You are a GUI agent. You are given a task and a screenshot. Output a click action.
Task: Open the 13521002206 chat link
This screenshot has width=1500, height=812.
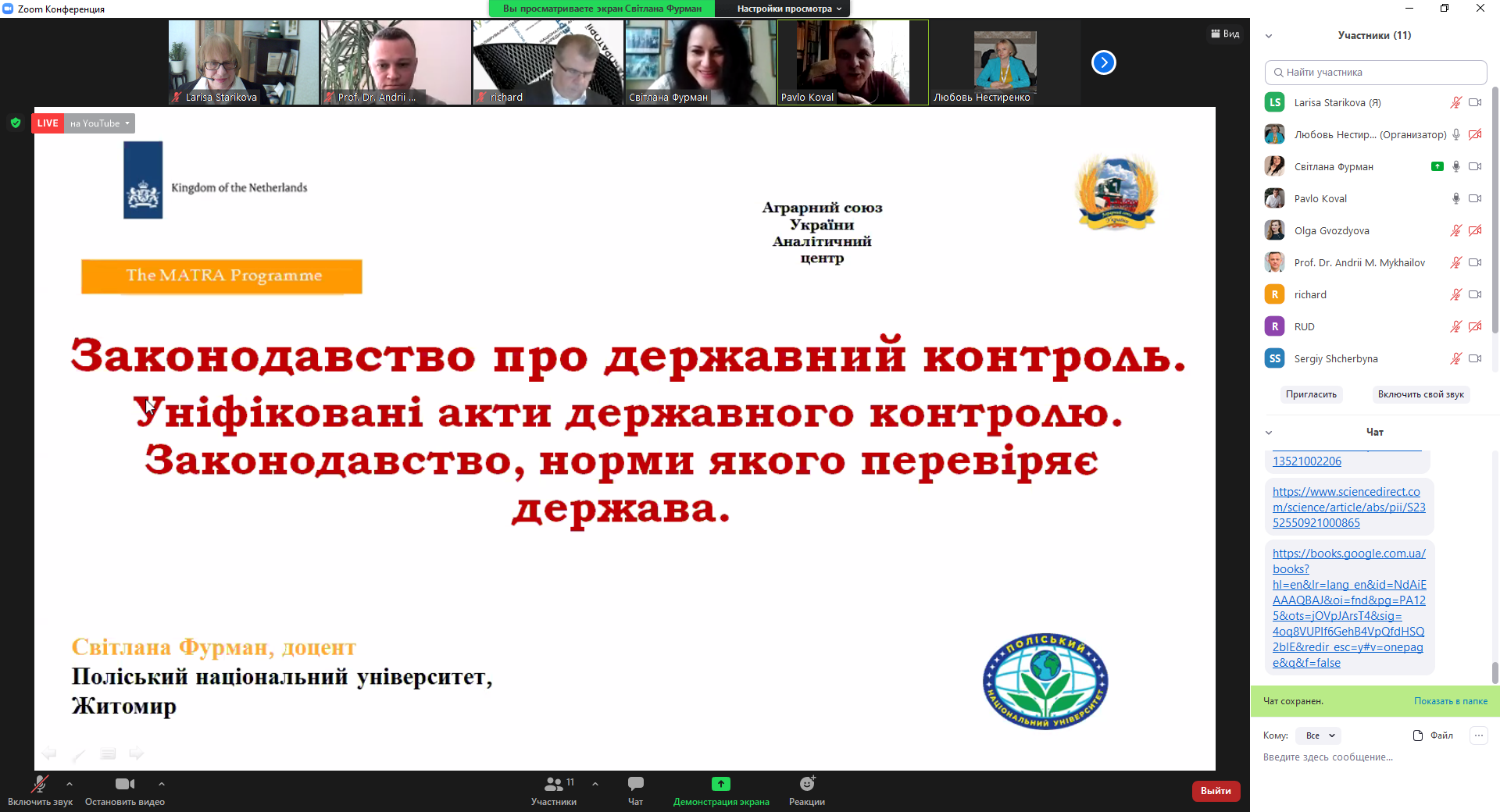click(1307, 461)
